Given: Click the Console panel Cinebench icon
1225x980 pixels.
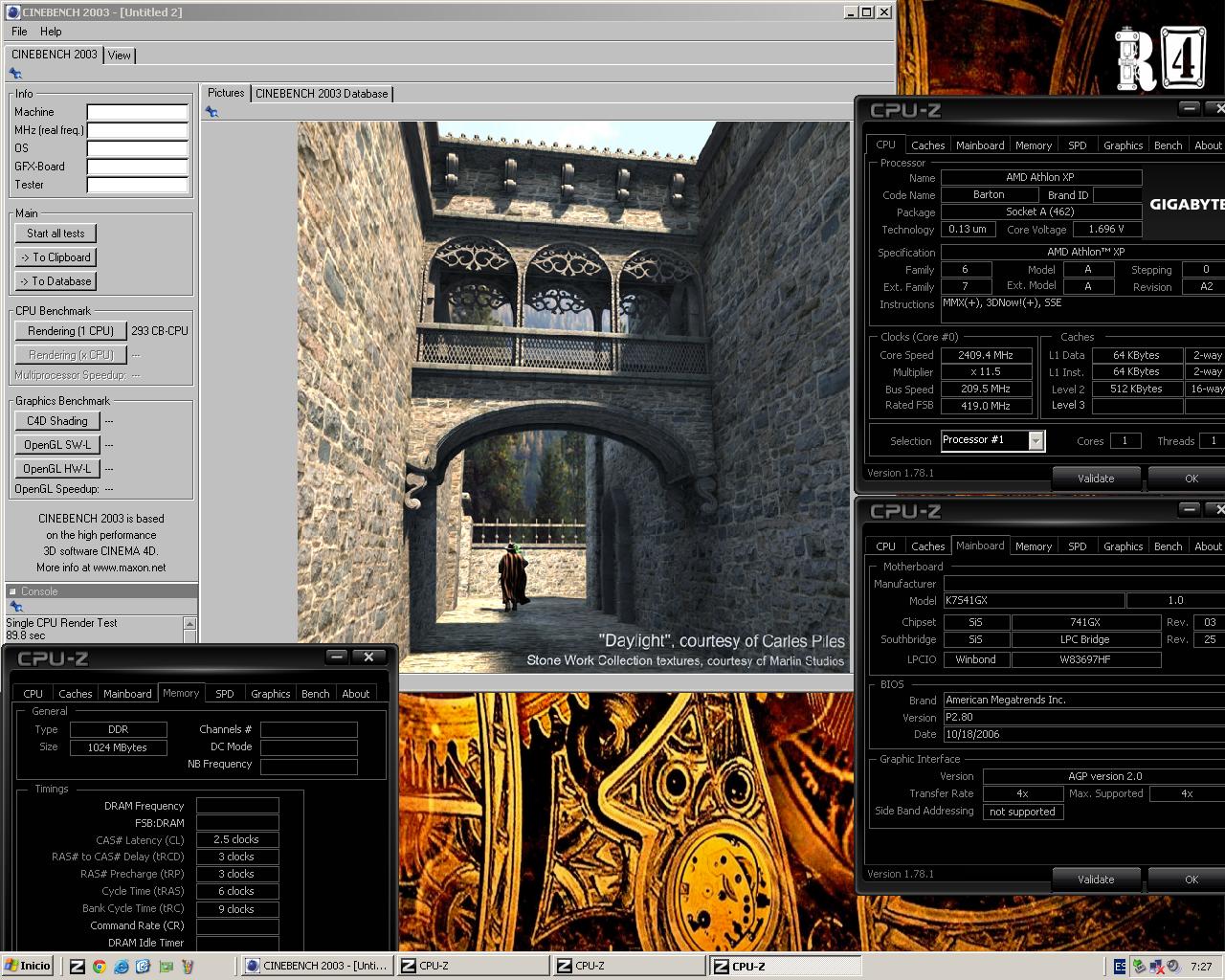Looking at the screenshot, I should coord(15,607).
